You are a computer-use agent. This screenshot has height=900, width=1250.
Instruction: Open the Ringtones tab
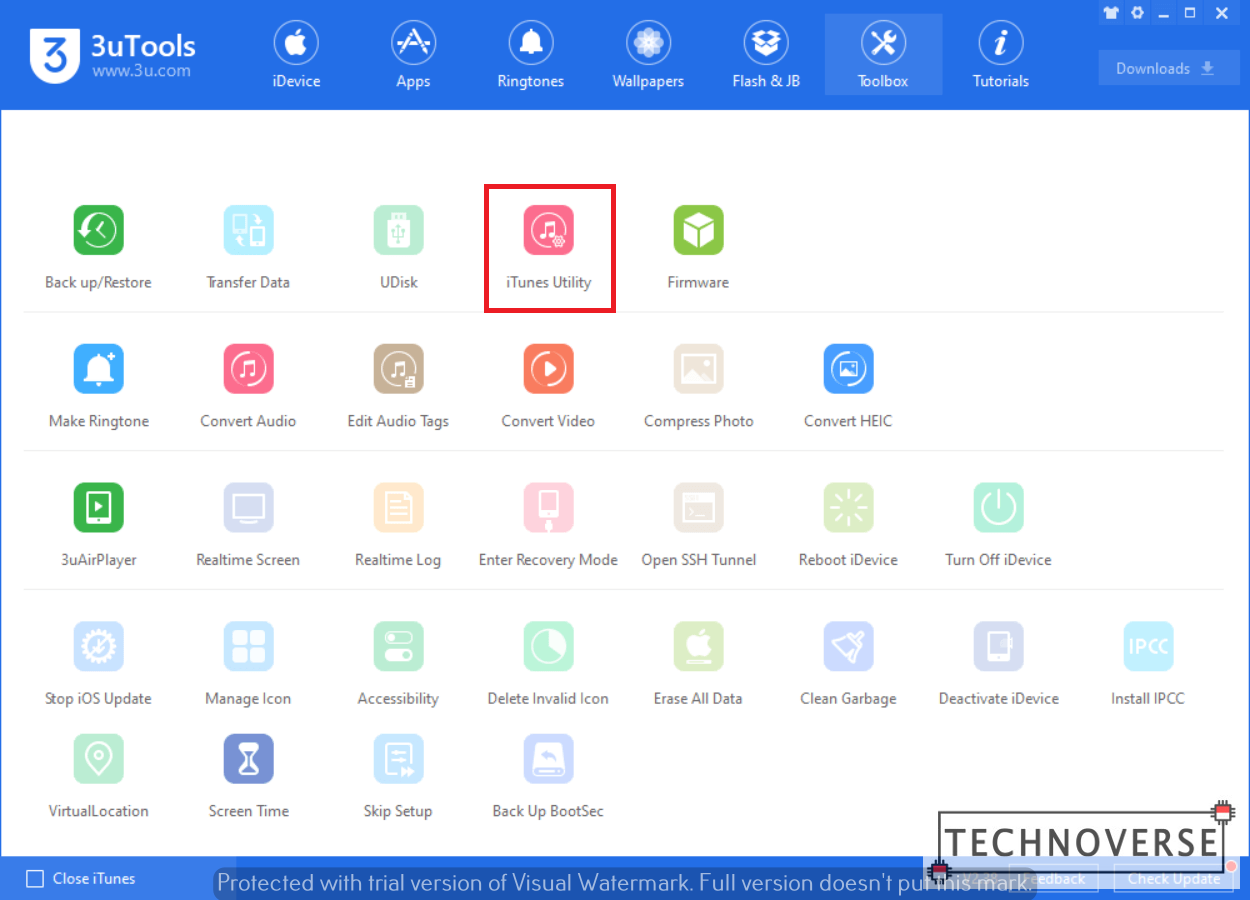pos(531,56)
